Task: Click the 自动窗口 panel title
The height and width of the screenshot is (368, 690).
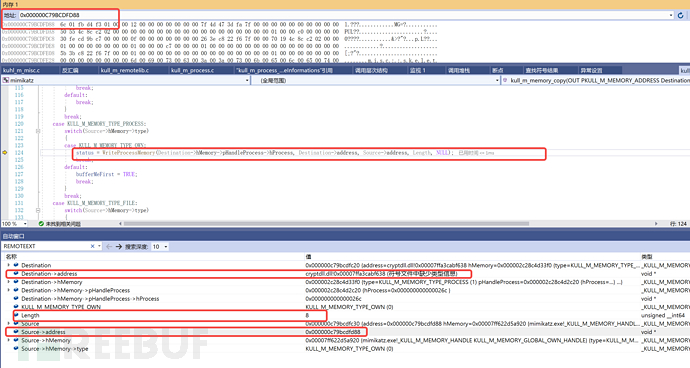Action: [14, 236]
